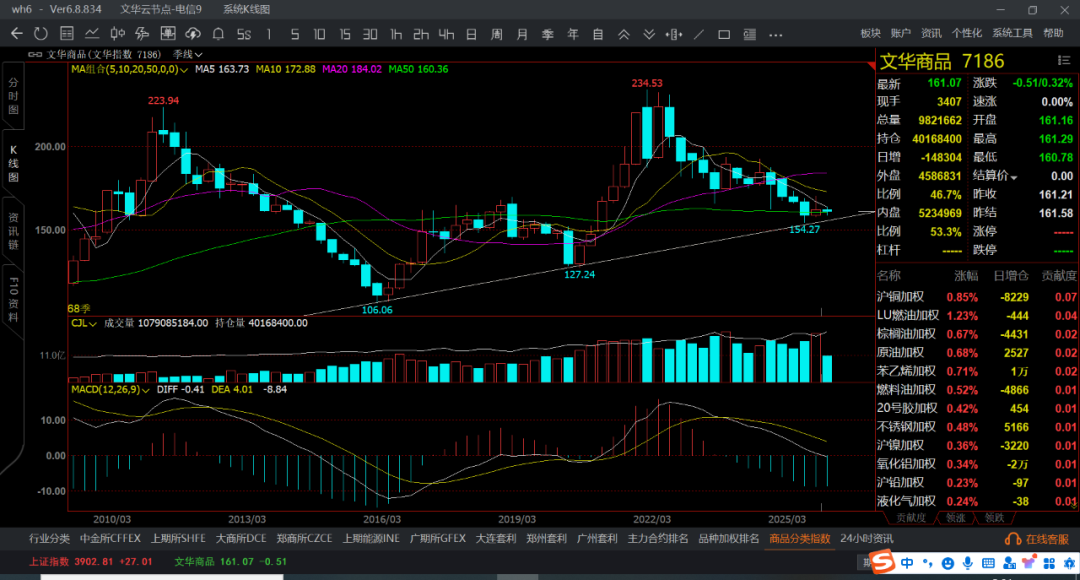Expand the 季线 period dropdown
The width and height of the screenshot is (1080, 580).
(188, 54)
